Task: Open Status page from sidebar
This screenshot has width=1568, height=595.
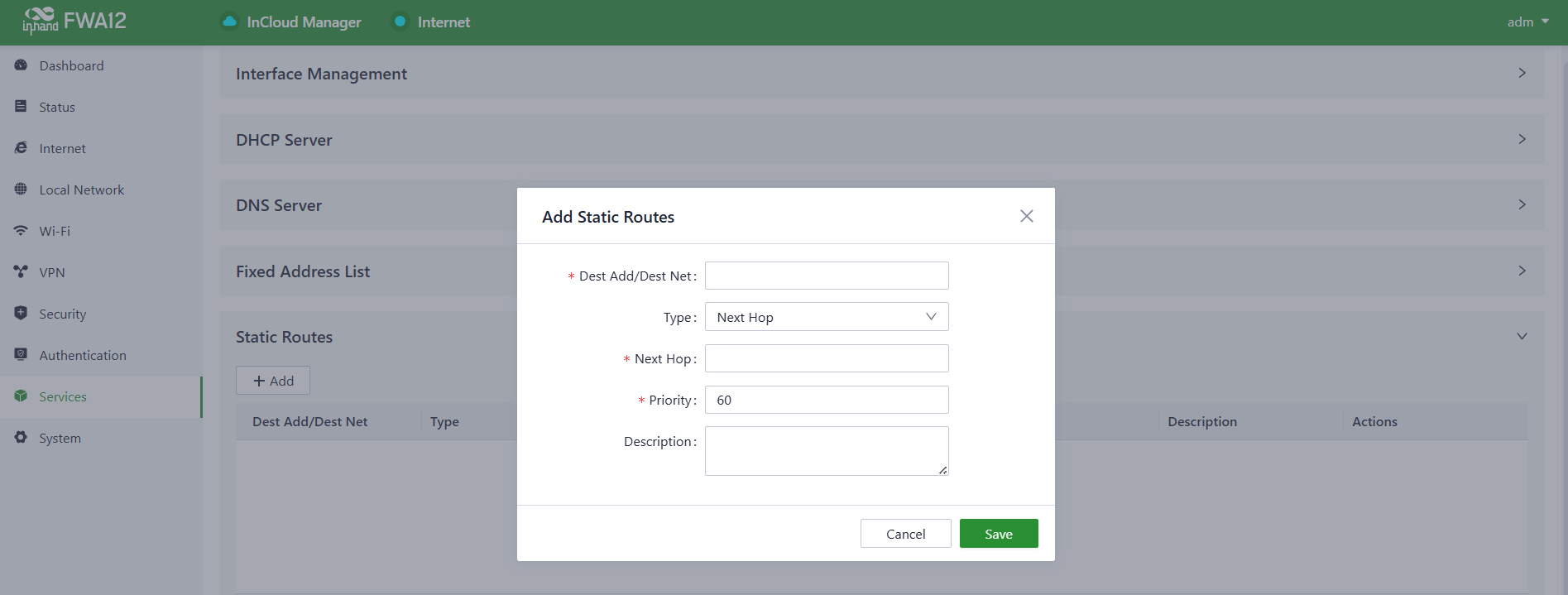Action: (57, 107)
